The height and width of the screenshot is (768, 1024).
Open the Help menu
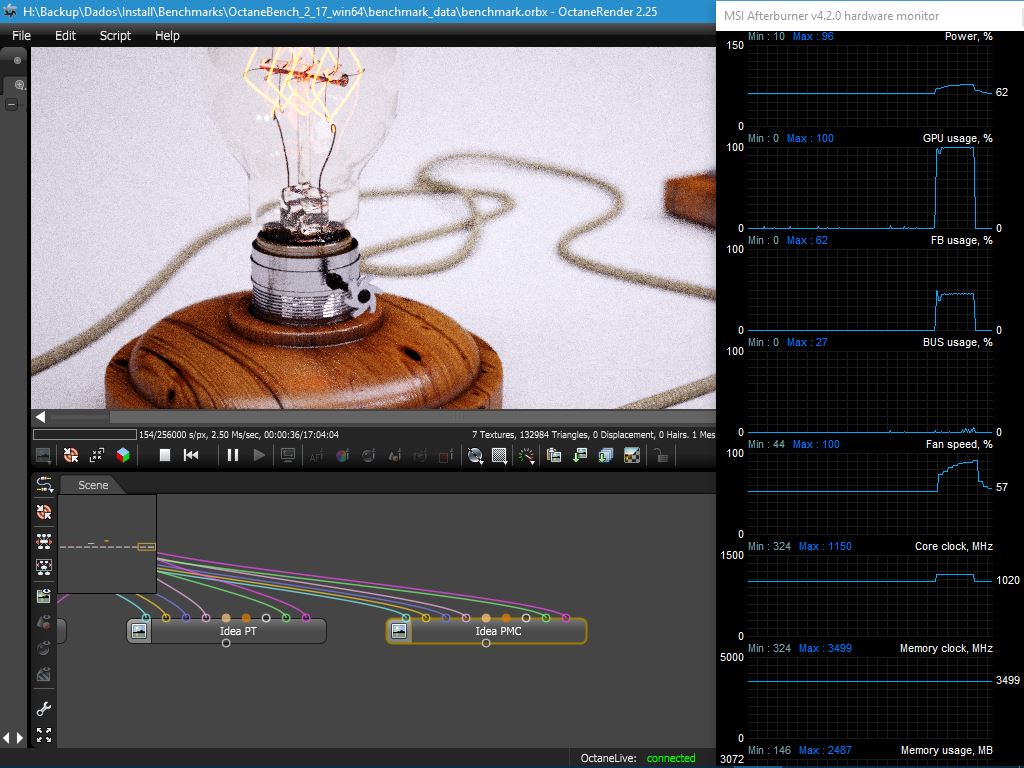(167, 35)
